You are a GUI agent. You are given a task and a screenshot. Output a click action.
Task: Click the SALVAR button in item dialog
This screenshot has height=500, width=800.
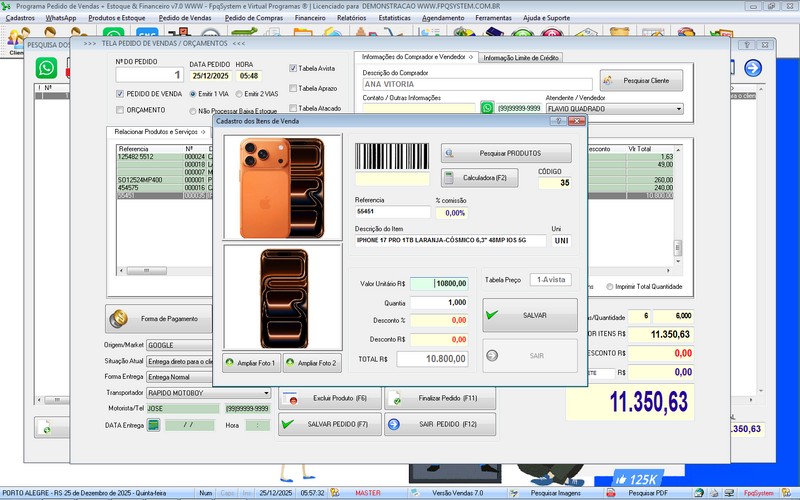pyautogui.click(x=530, y=315)
